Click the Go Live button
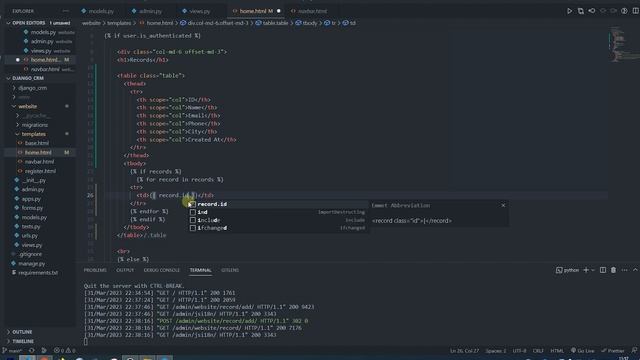 pos(582,351)
